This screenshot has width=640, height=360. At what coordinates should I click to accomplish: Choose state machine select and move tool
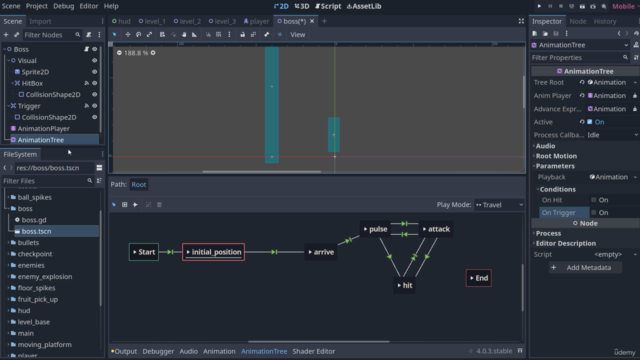coord(114,204)
